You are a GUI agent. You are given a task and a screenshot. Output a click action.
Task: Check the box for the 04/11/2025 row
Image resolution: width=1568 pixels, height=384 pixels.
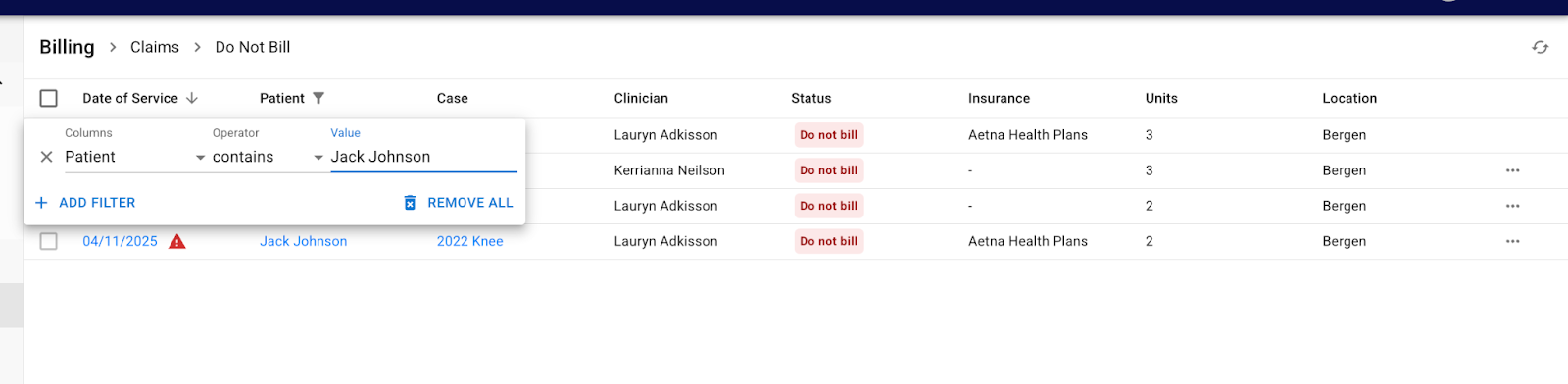[49, 241]
